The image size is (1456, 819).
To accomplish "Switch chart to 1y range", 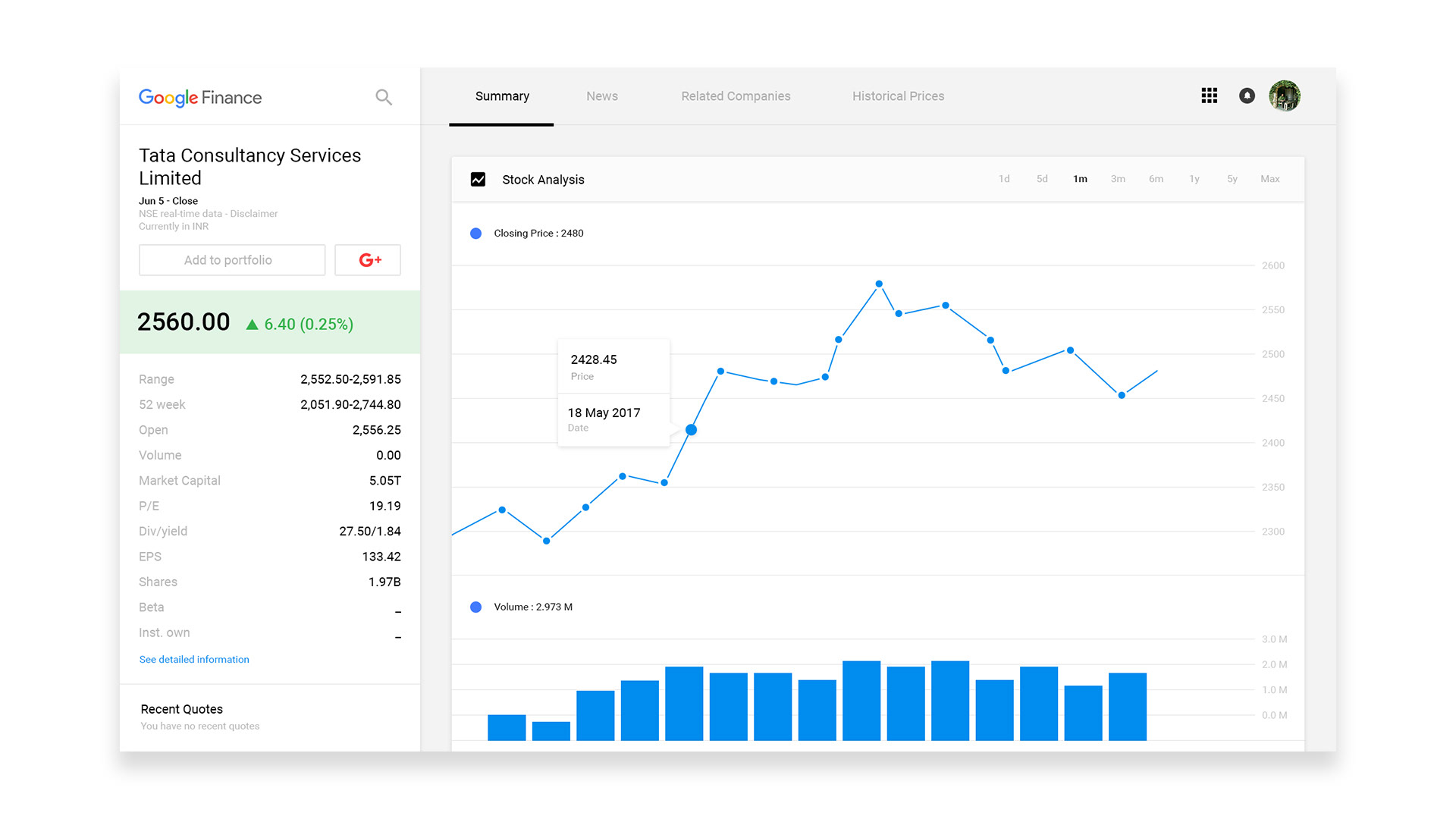I will coord(1194,179).
